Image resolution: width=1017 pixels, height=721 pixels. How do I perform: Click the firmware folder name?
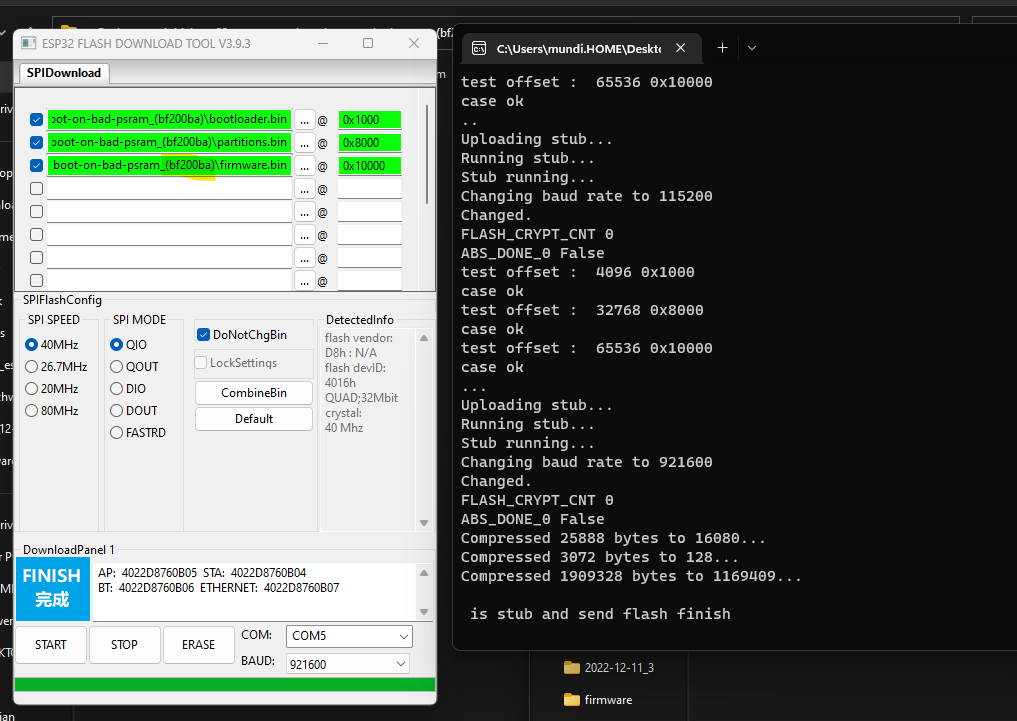(x=608, y=700)
